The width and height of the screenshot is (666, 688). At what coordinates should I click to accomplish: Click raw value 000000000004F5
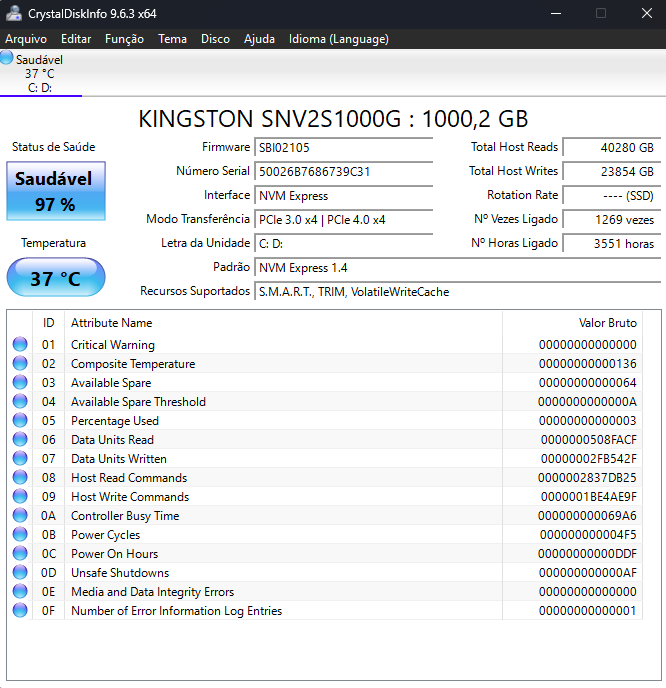[588, 535]
